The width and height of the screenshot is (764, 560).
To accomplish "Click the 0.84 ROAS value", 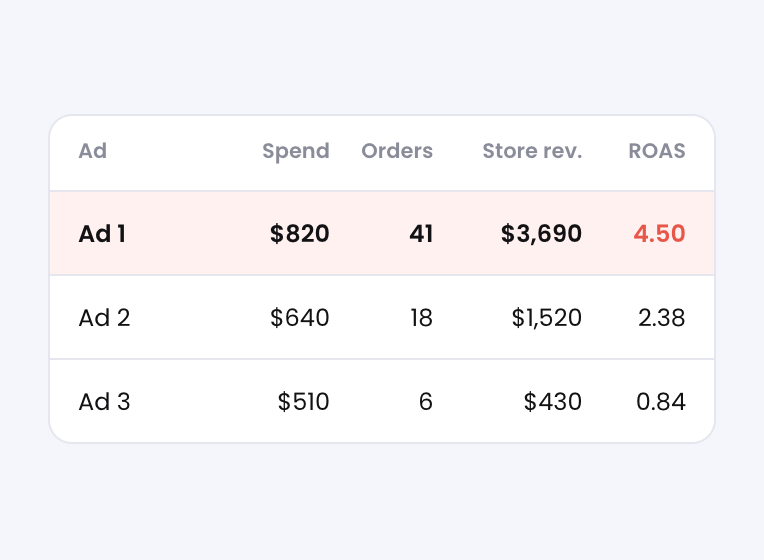I will pyautogui.click(x=661, y=402).
